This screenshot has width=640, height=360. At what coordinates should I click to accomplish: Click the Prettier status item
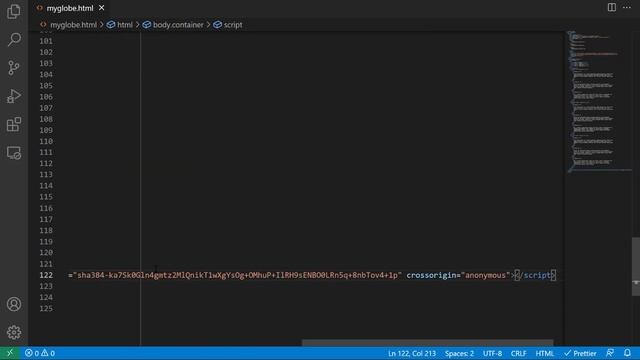coord(580,353)
